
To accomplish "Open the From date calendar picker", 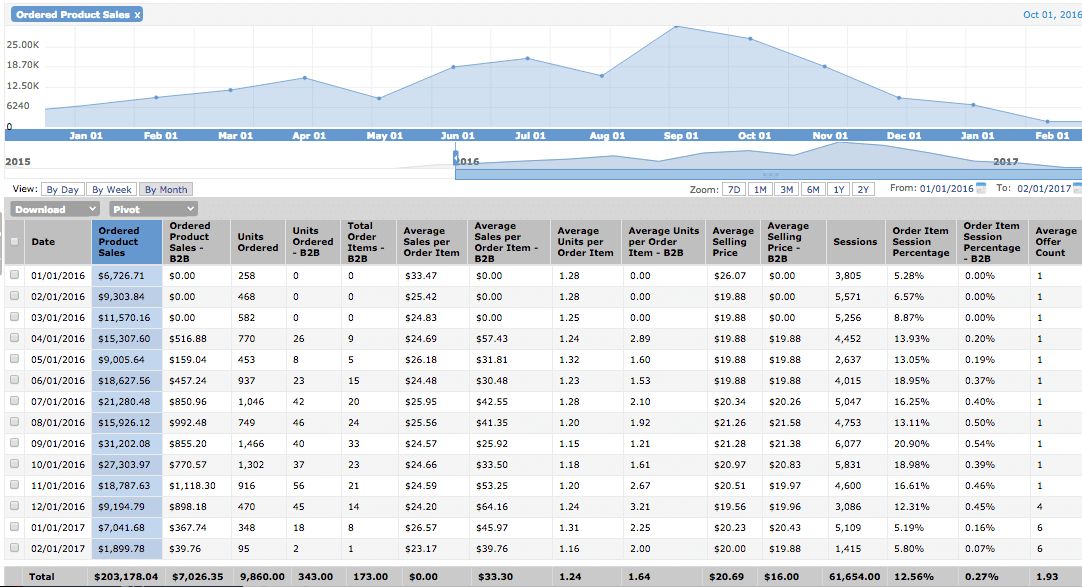I will (x=980, y=189).
